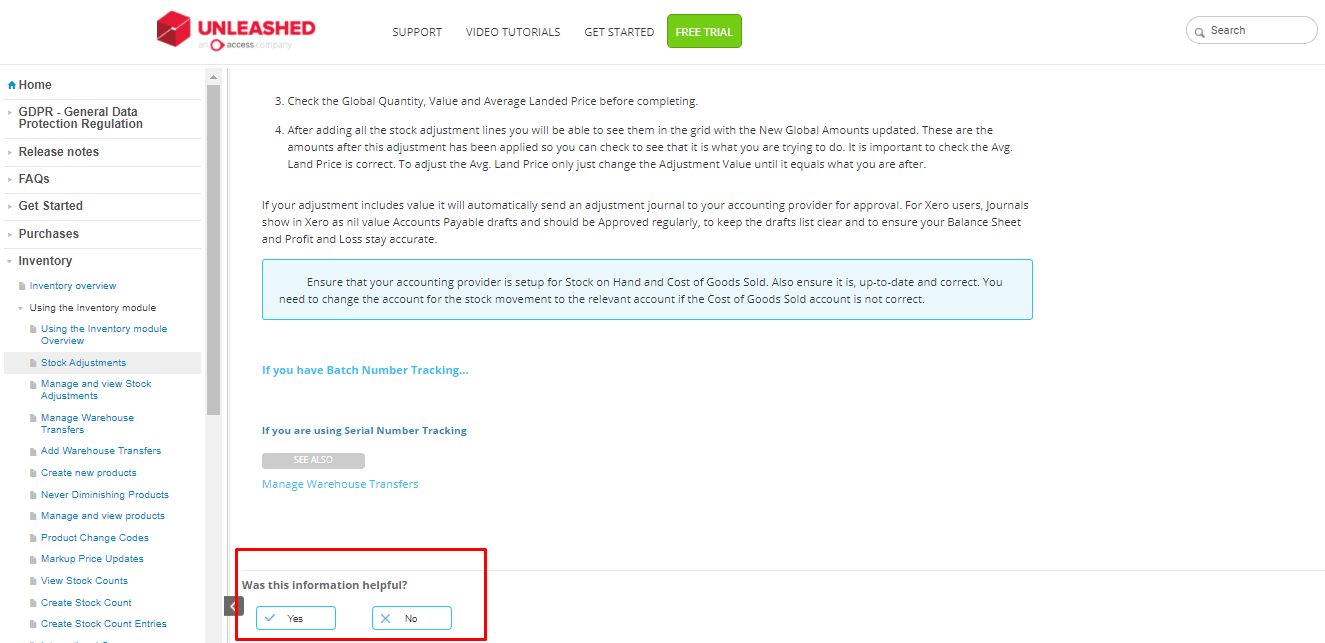1325x643 pixels.
Task: Collapse the Inventory section arrow
Action: pyautogui.click(x=10, y=261)
